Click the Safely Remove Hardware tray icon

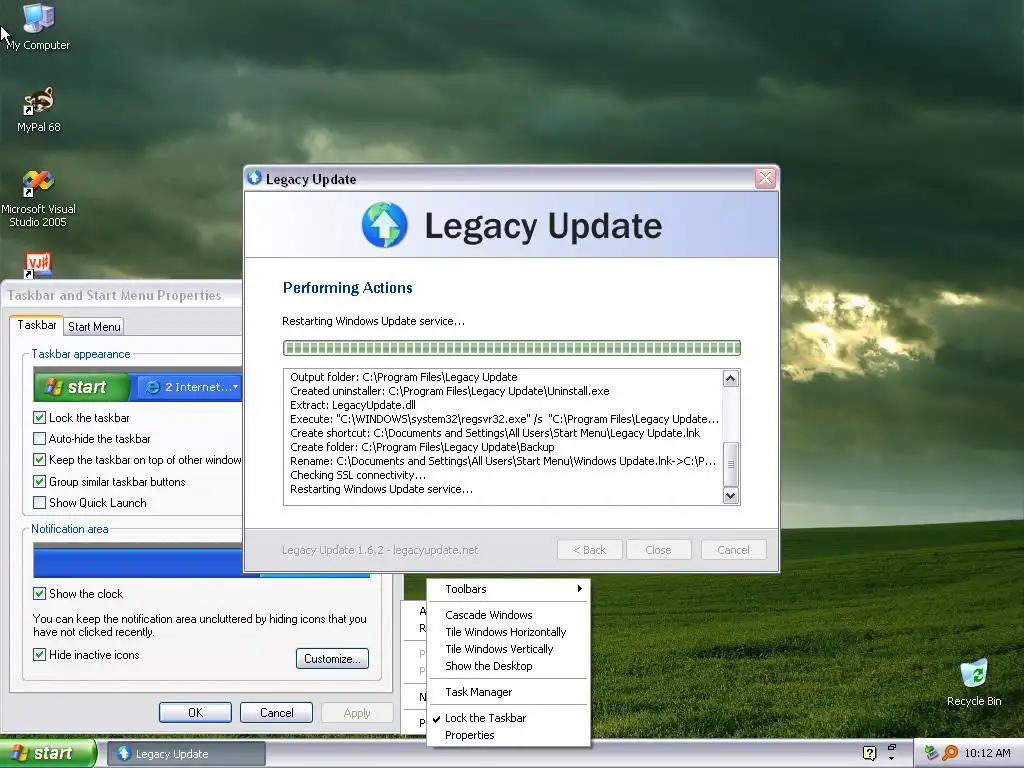(x=931, y=753)
